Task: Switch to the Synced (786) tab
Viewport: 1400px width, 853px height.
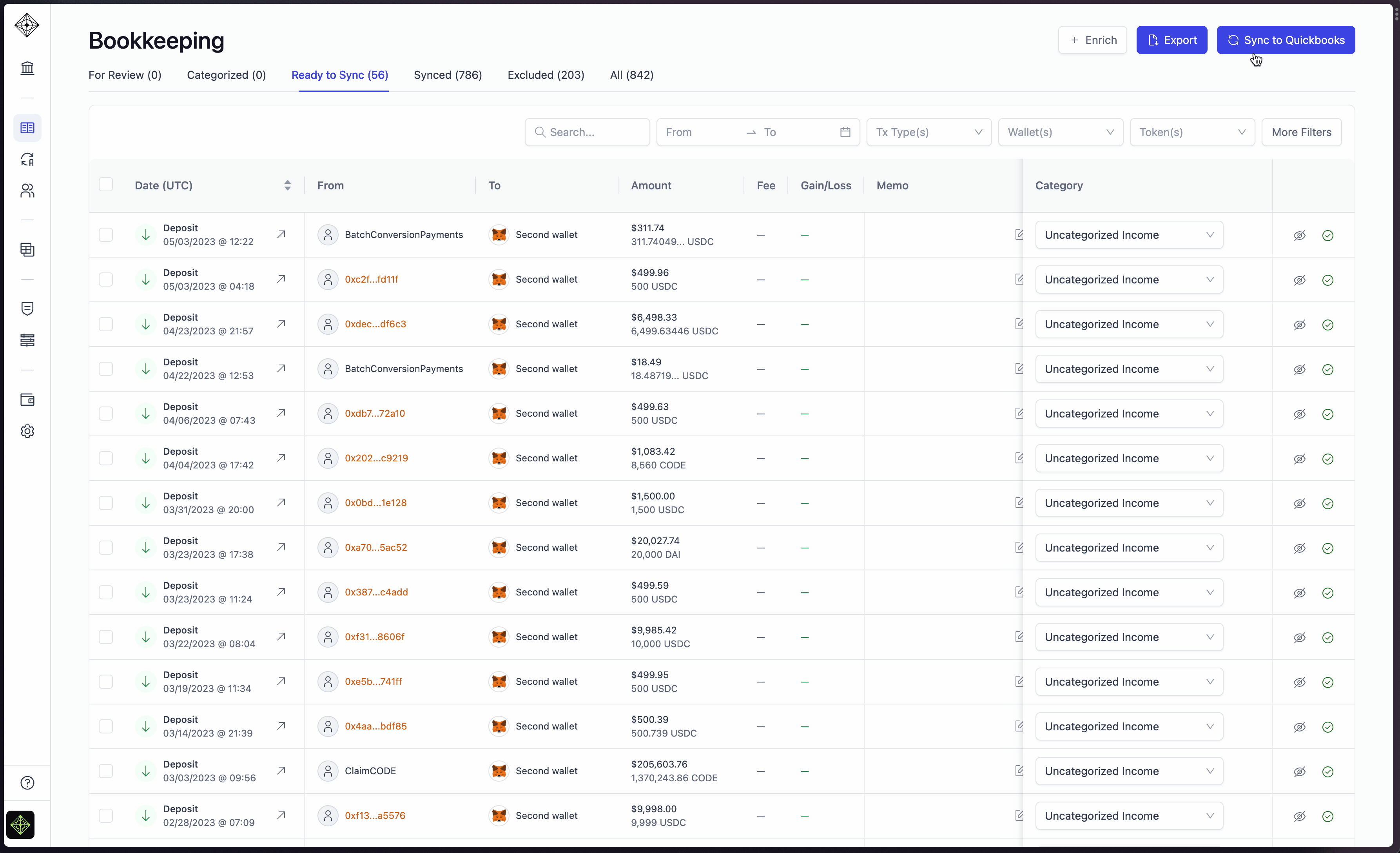Action: (448, 75)
